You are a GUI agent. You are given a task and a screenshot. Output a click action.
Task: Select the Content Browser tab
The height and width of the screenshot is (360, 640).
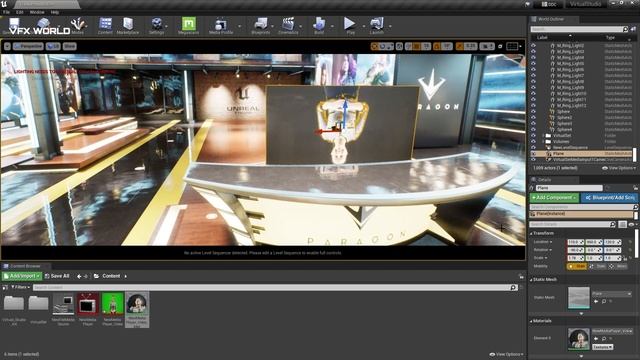tap(25, 266)
